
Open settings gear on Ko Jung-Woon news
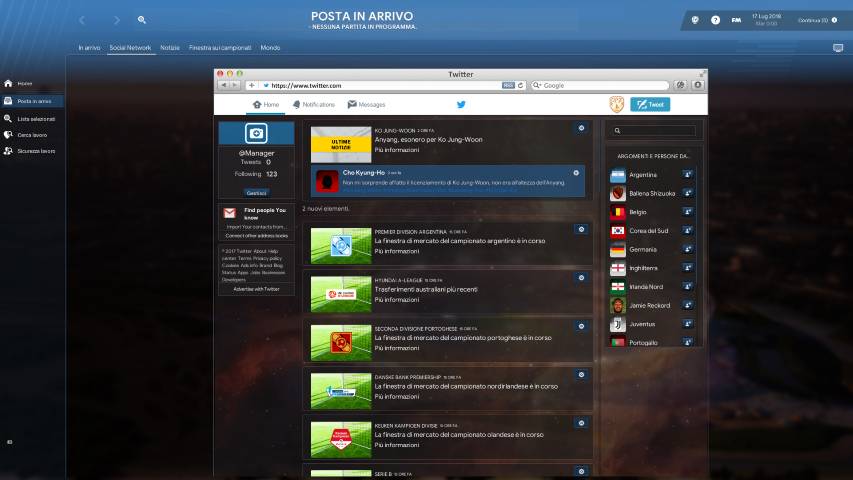click(x=581, y=129)
